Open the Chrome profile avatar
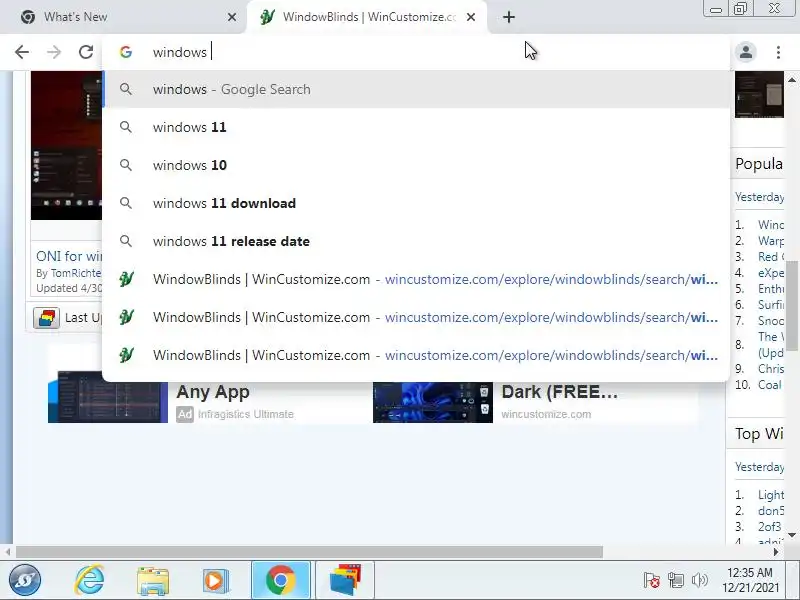The image size is (800, 600). [746, 52]
